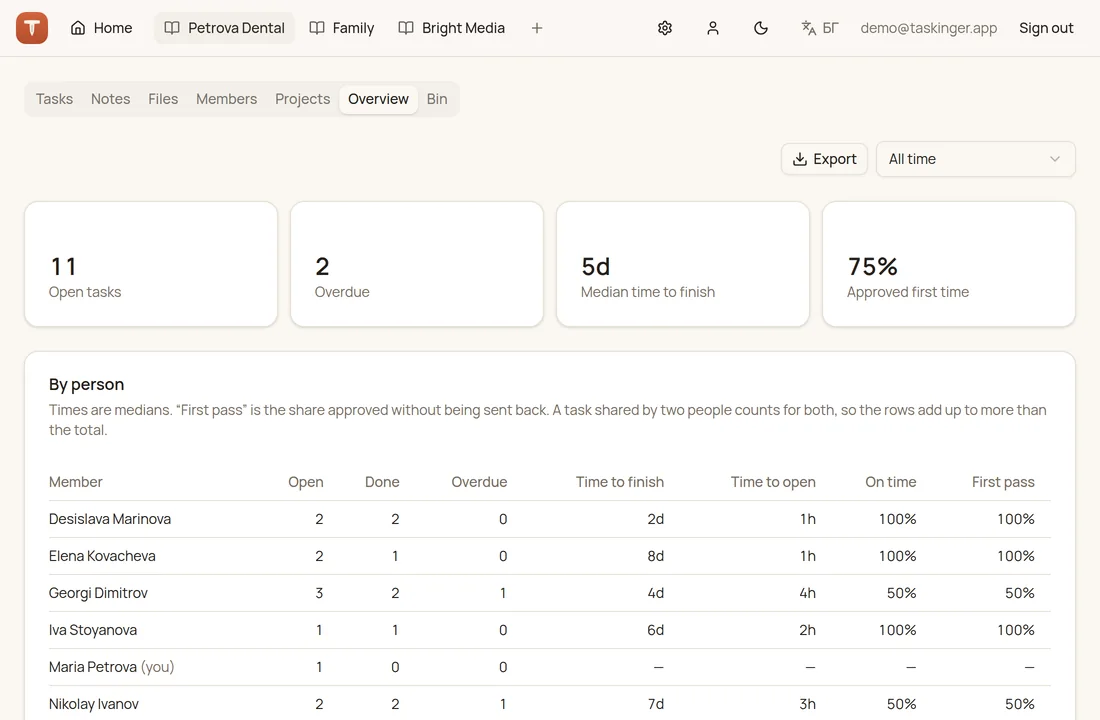Screen dimensions: 1100x720
Task: Select Georgi Dimitrov row name
Action: point(98,594)
